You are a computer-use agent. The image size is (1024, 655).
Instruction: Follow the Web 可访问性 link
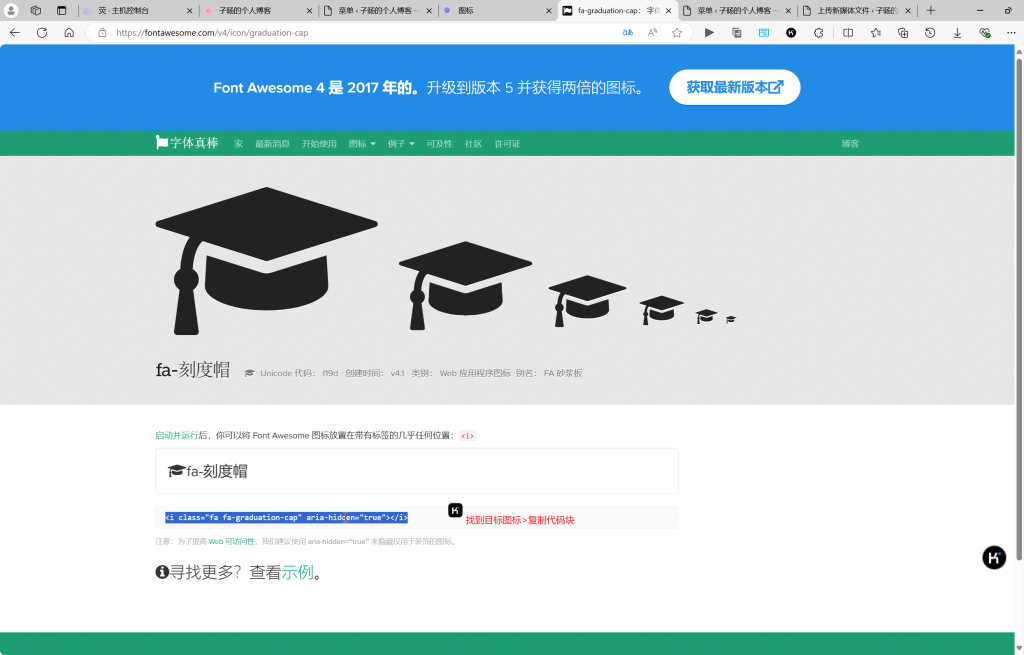(232, 541)
